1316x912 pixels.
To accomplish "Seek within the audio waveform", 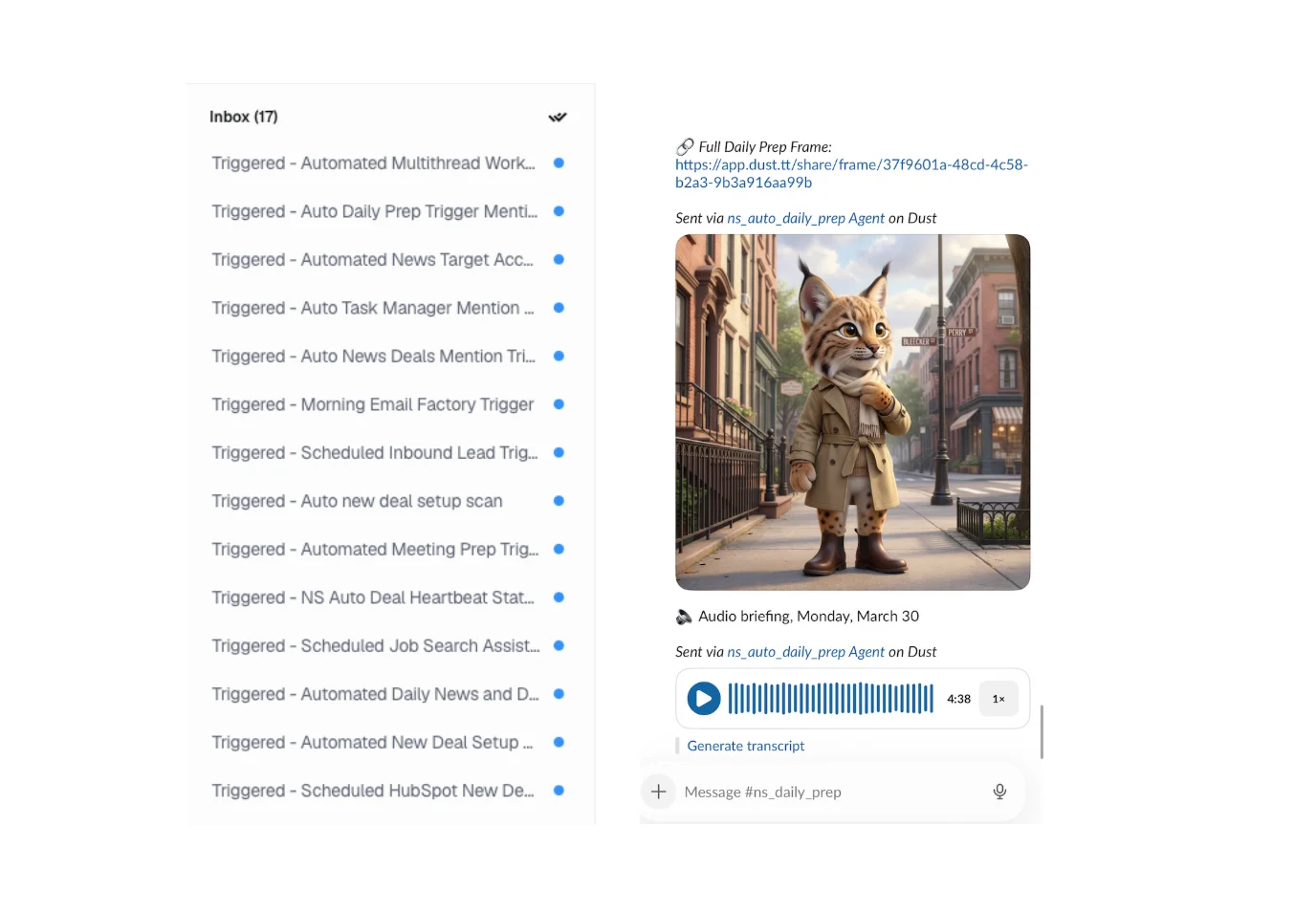I will (x=831, y=699).
